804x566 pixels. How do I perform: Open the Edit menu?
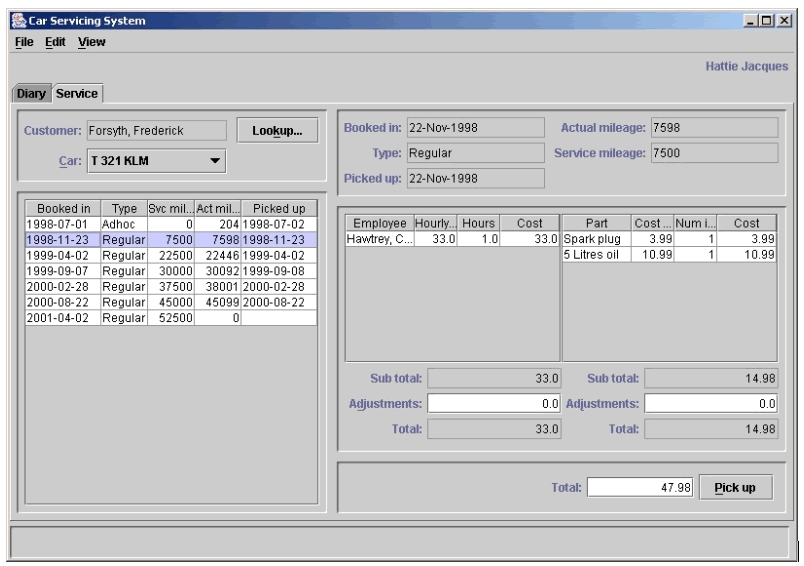click(55, 42)
